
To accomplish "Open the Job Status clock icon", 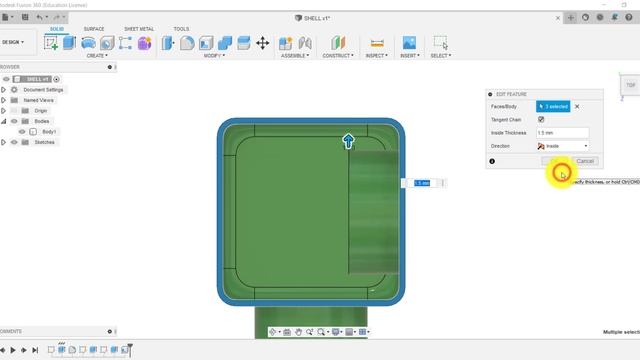I will (600, 18).
